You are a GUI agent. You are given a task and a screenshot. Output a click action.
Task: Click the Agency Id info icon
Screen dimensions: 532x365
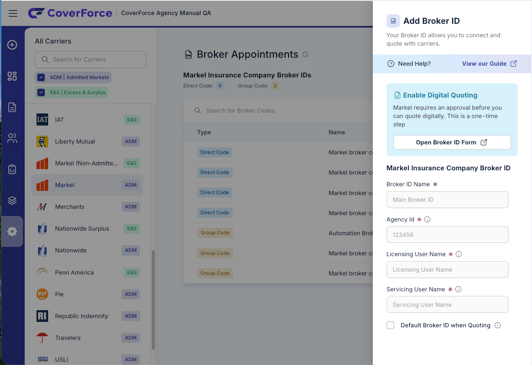point(428,219)
